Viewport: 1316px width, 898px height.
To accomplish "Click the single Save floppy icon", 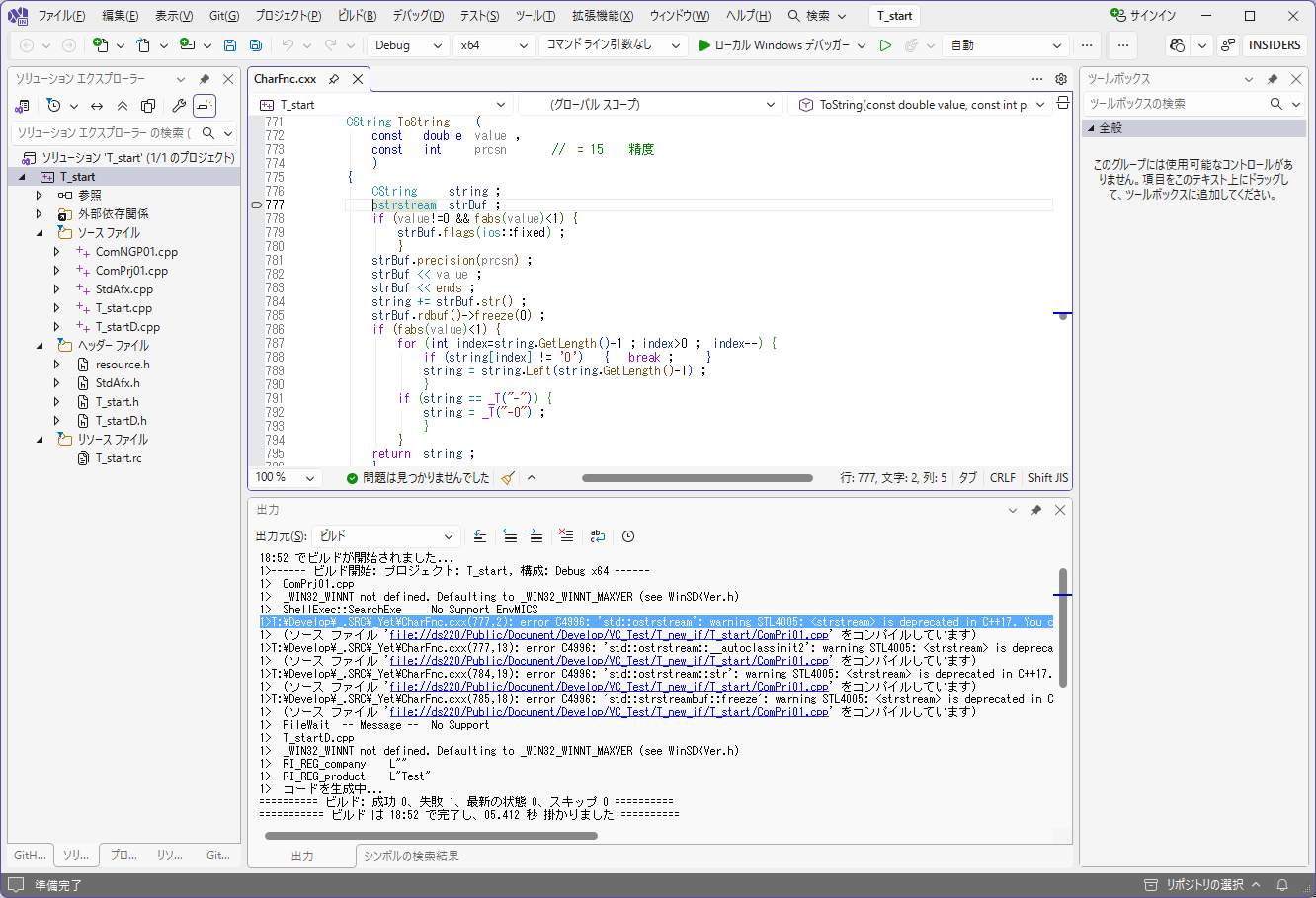I will (x=230, y=45).
